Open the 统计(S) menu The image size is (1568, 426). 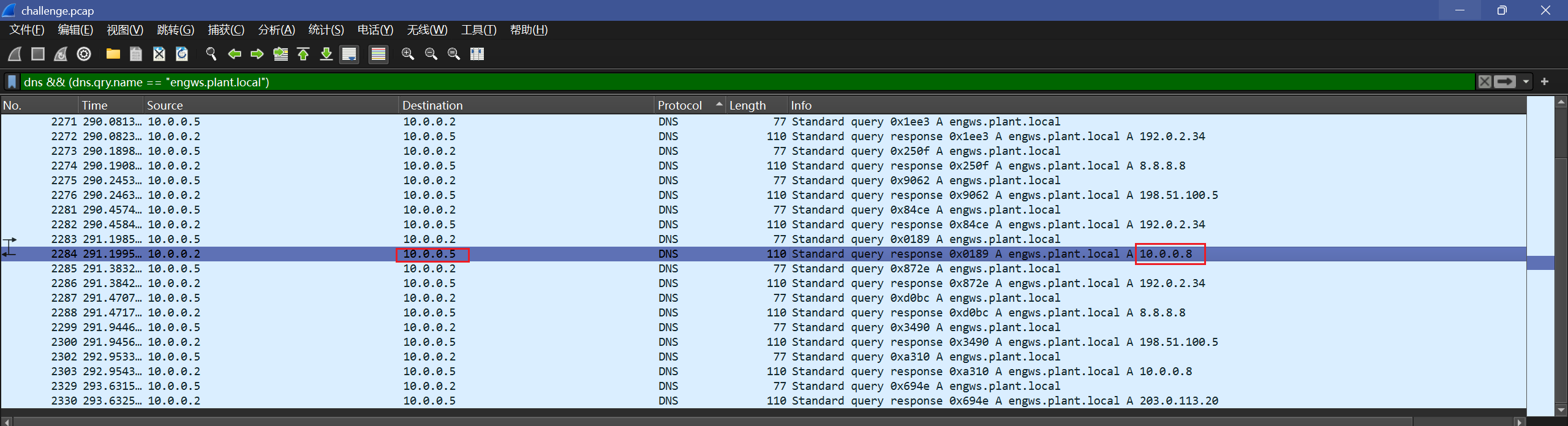pos(326,30)
